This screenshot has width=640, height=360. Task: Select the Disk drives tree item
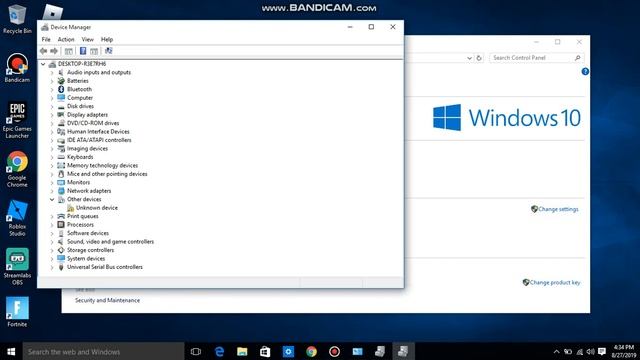[80, 106]
